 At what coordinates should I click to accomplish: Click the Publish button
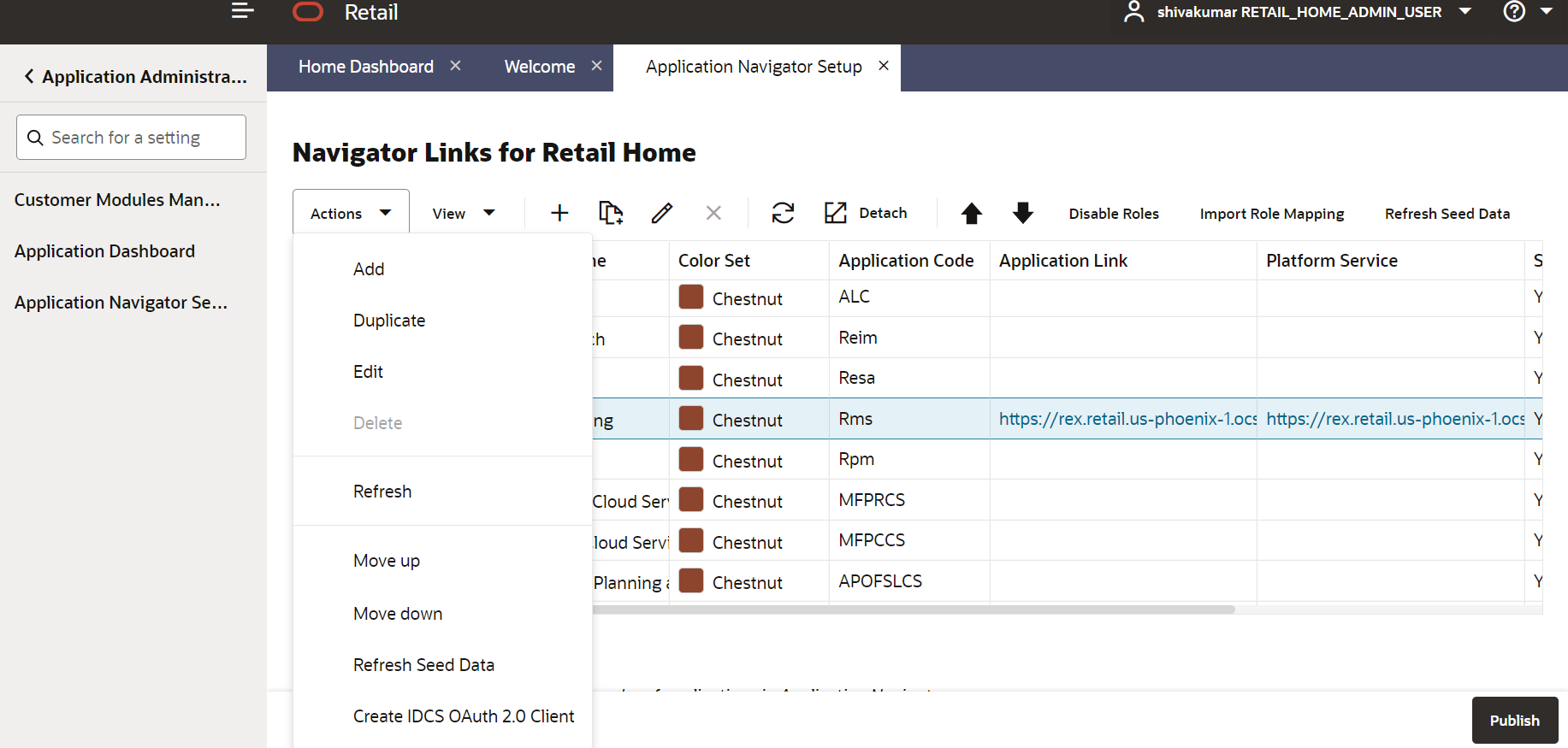(x=1514, y=720)
